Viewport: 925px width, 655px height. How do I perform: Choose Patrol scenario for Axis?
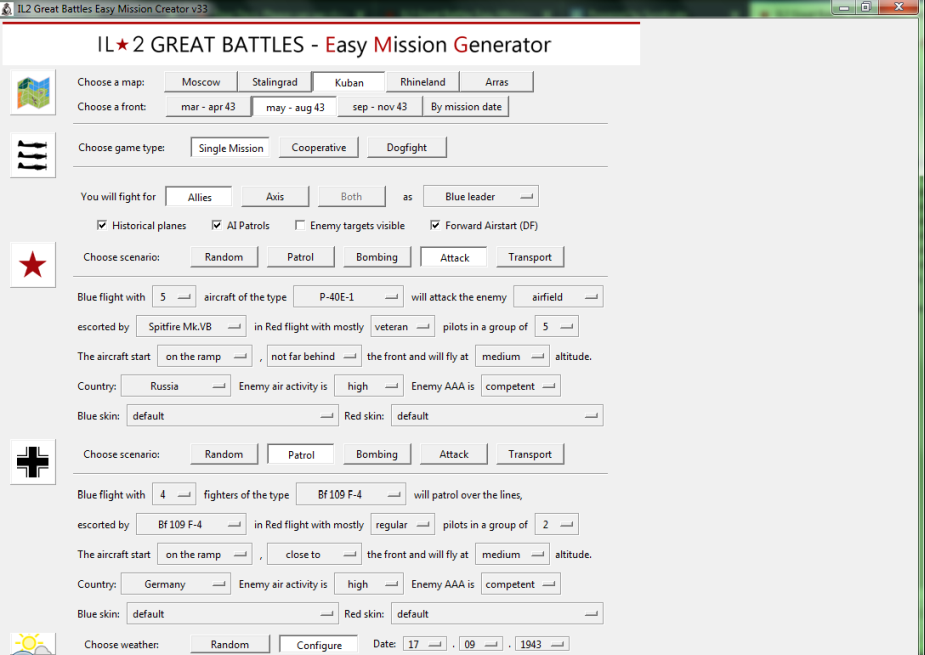pyautogui.click(x=300, y=454)
